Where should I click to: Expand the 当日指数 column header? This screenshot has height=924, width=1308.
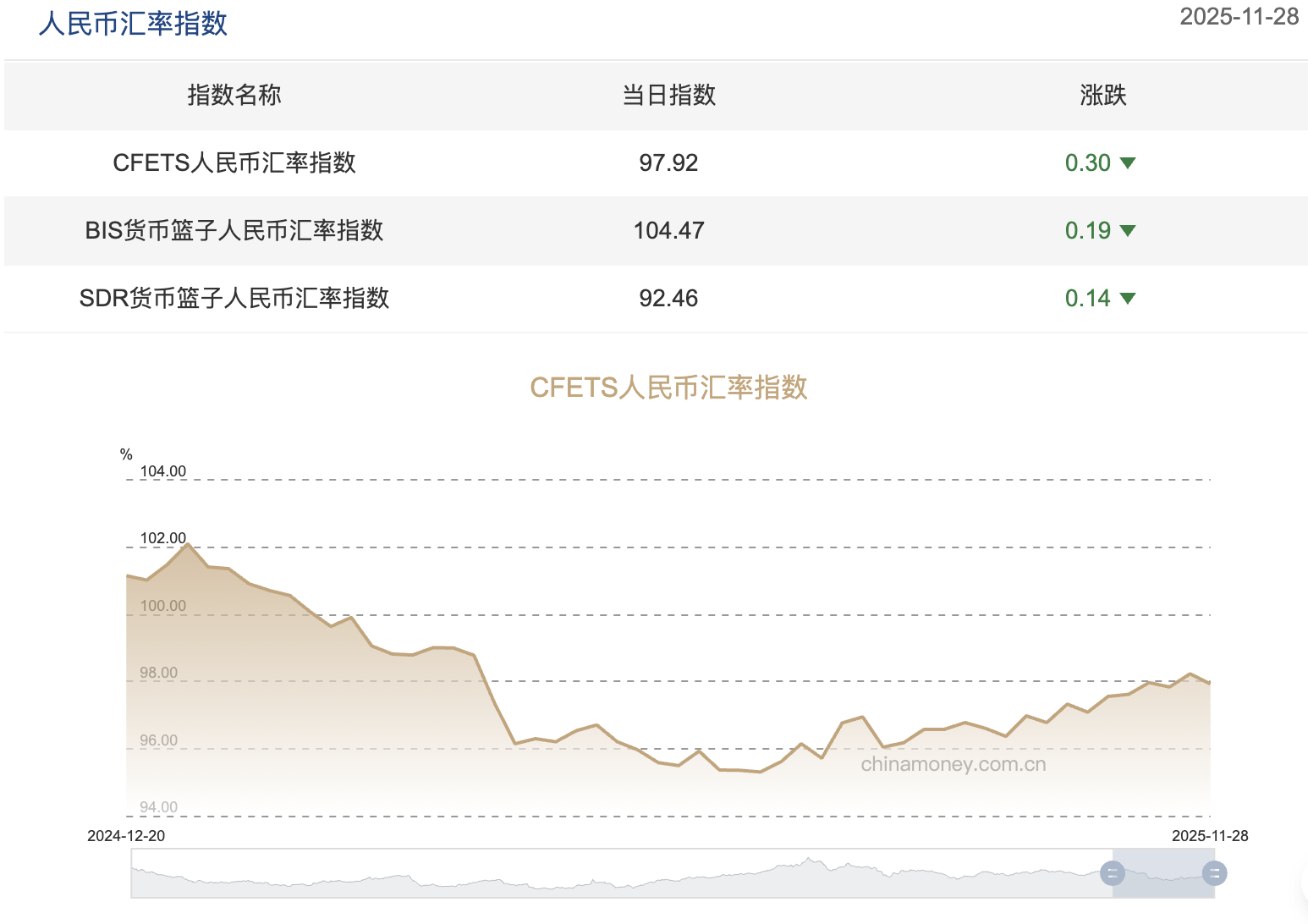(x=668, y=96)
